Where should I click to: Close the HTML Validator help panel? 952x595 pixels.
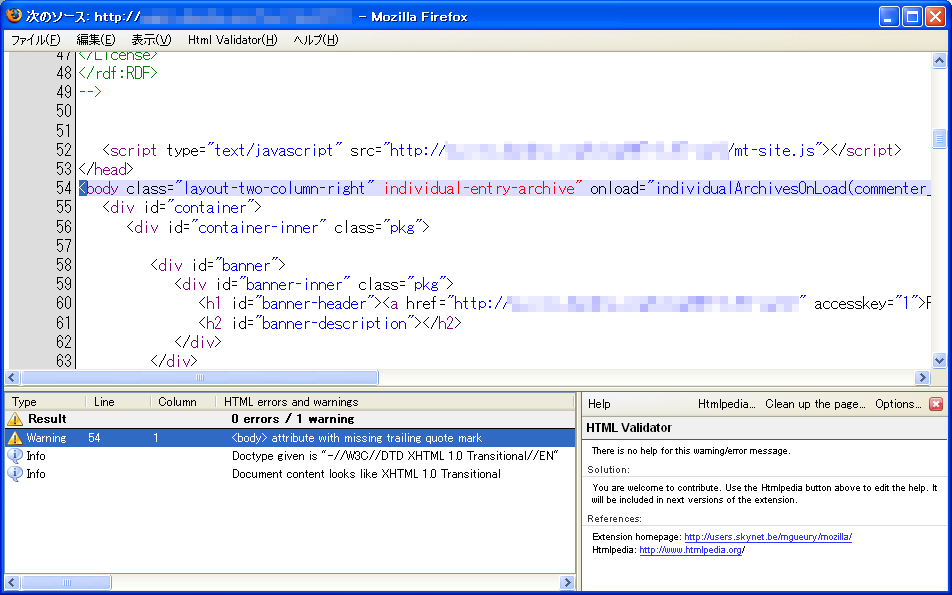pyautogui.click(x=936, y=404)
